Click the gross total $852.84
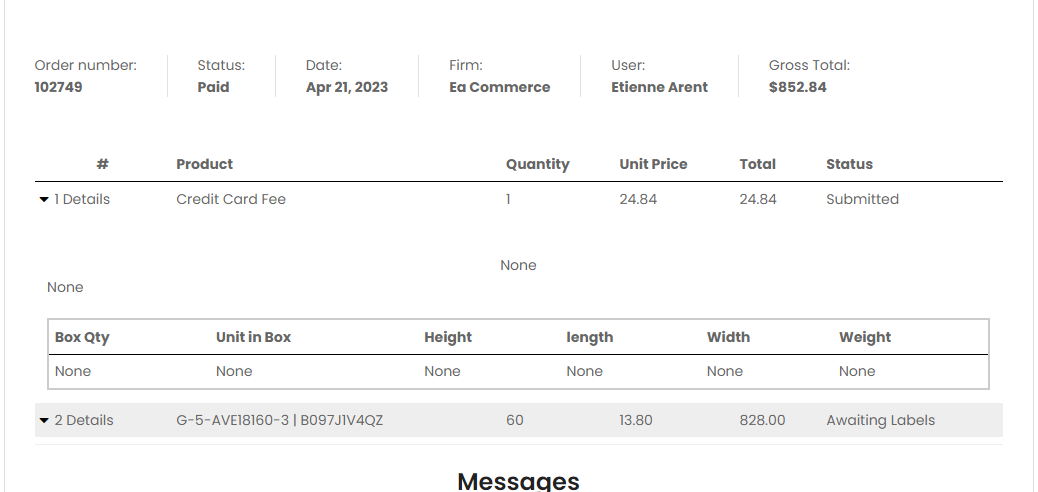1038x492 pixels. [x=798, y=87]
